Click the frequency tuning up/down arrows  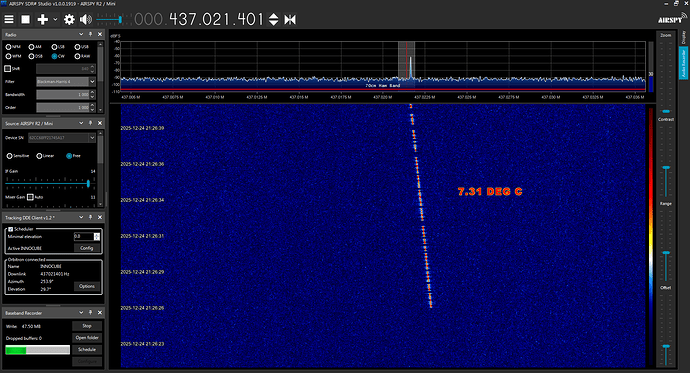pos(273,19)
